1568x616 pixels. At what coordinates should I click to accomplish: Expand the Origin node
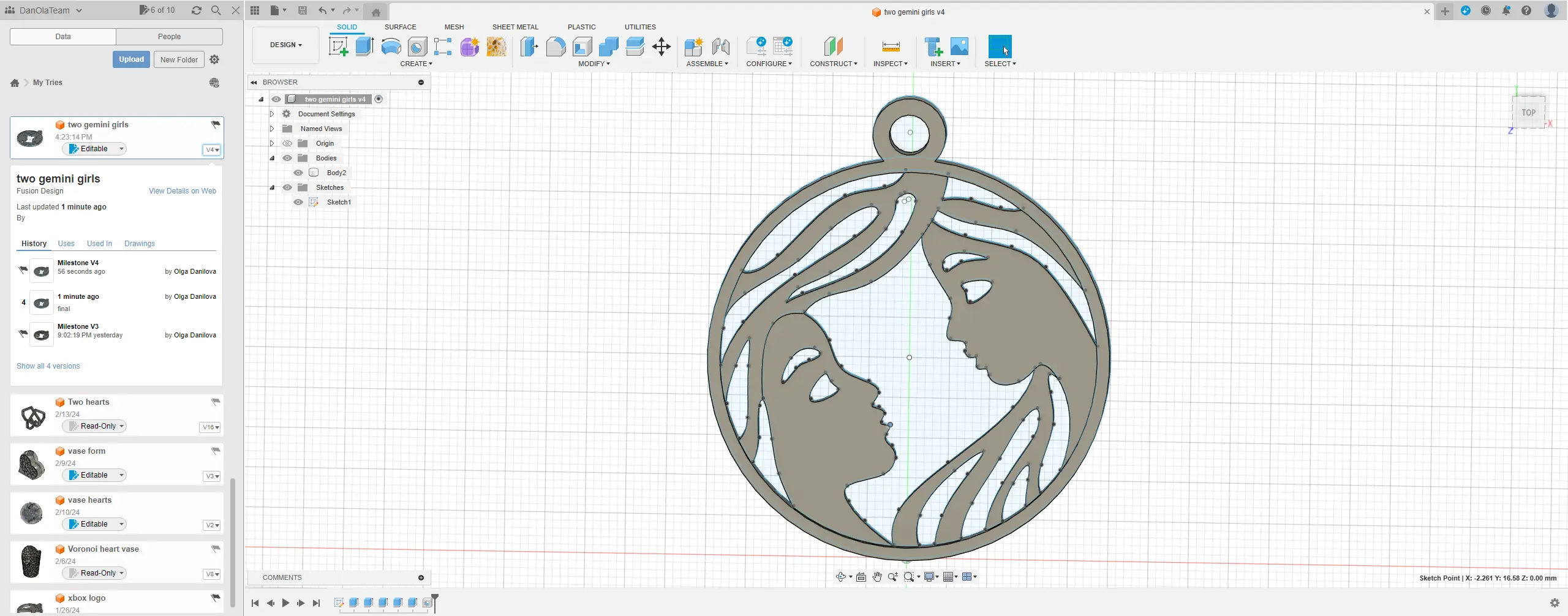pos(272,143)
